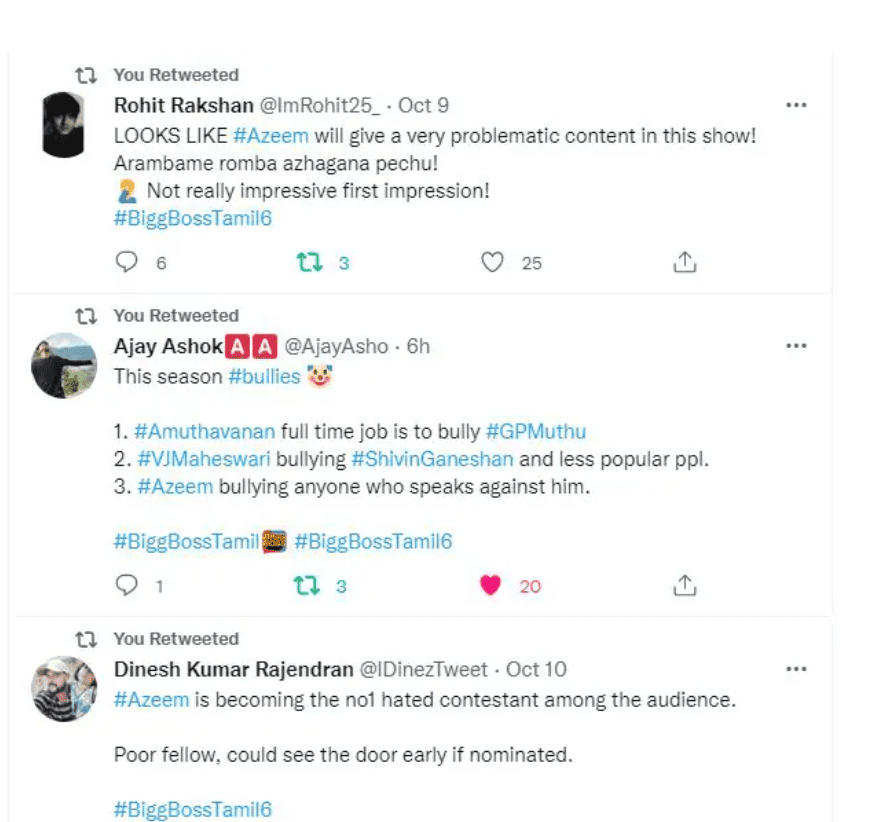Open more options on Rohit Rakshan's tweet

tap(796, 105)
